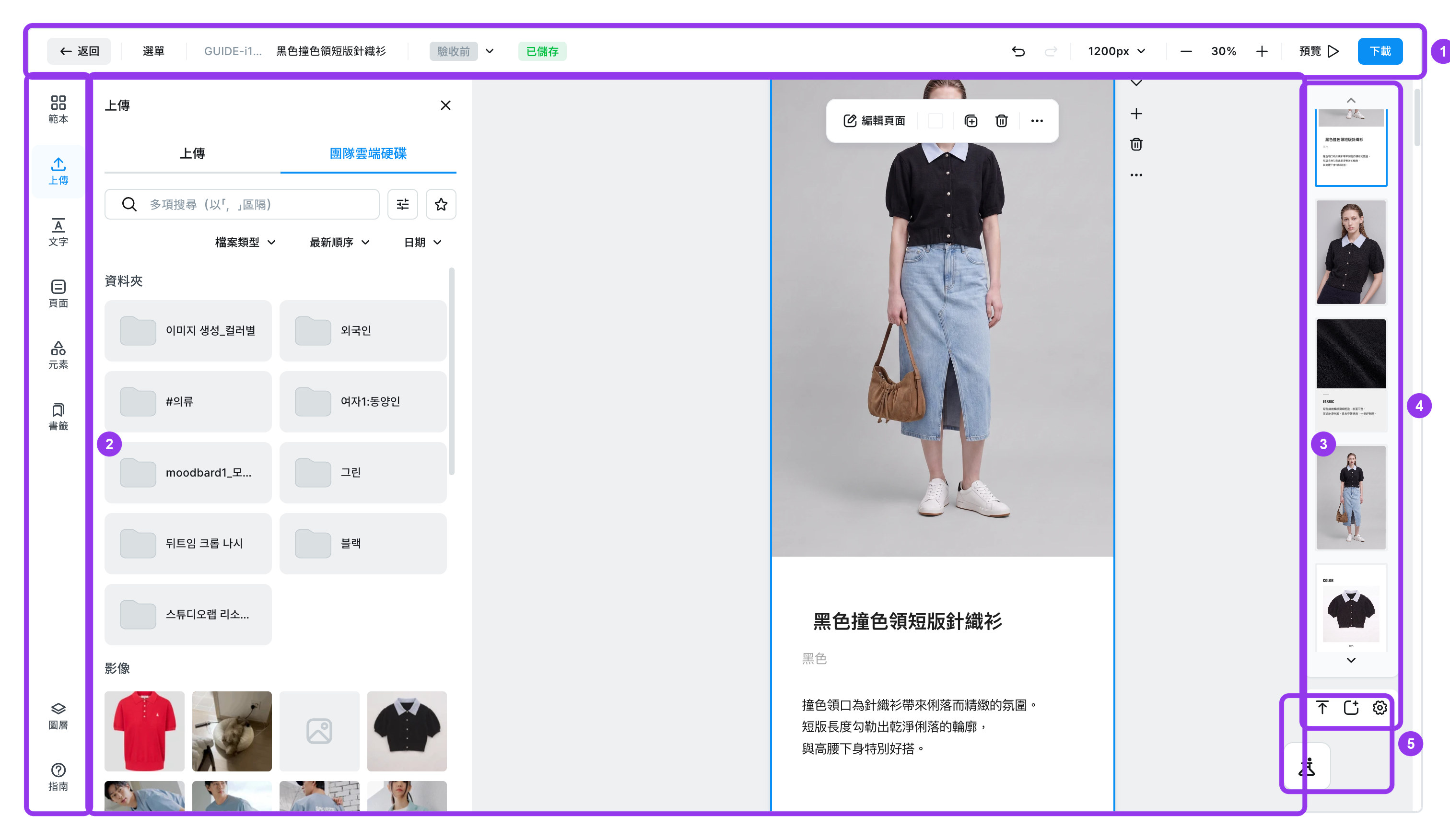Delete page trash icon in floating toolbar
Image resolution: width=1450 pixels, height=840 pixels.
point(1001,121)
